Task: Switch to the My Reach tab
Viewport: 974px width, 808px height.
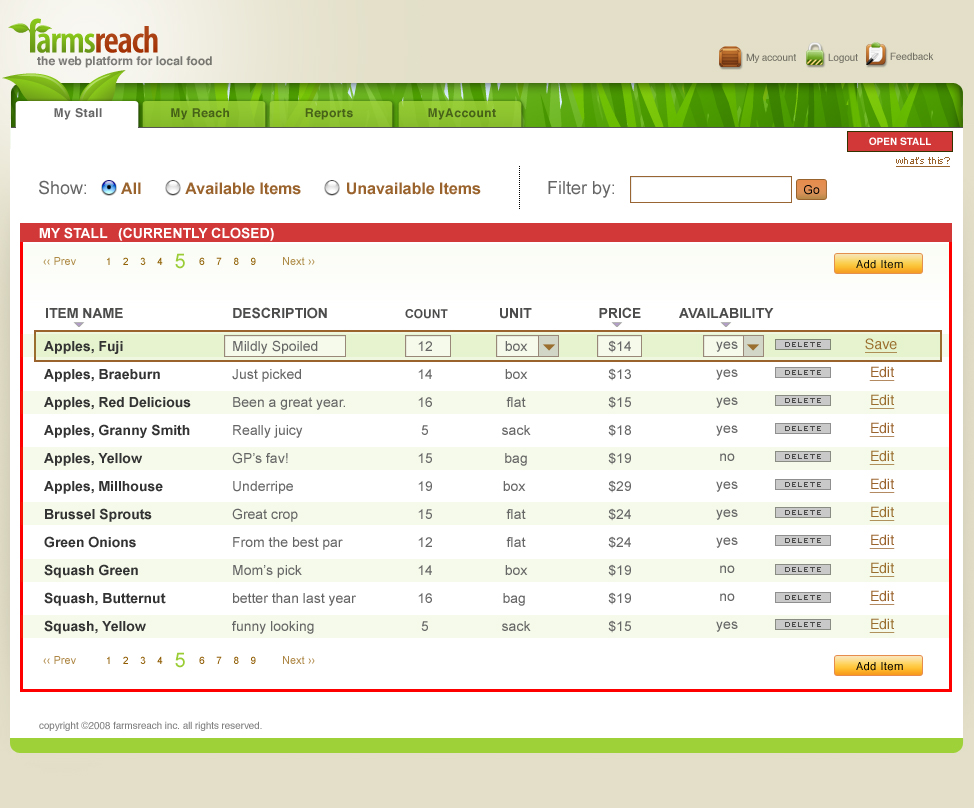Action: [200, 114]
